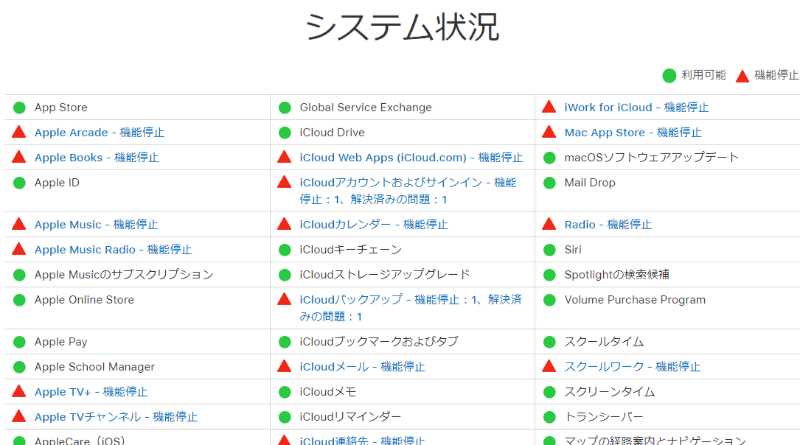This screenshot has height=445, width=800.
Task: Click the red triangle beside iWork for iCloud
Action: (x=549, y=107)
